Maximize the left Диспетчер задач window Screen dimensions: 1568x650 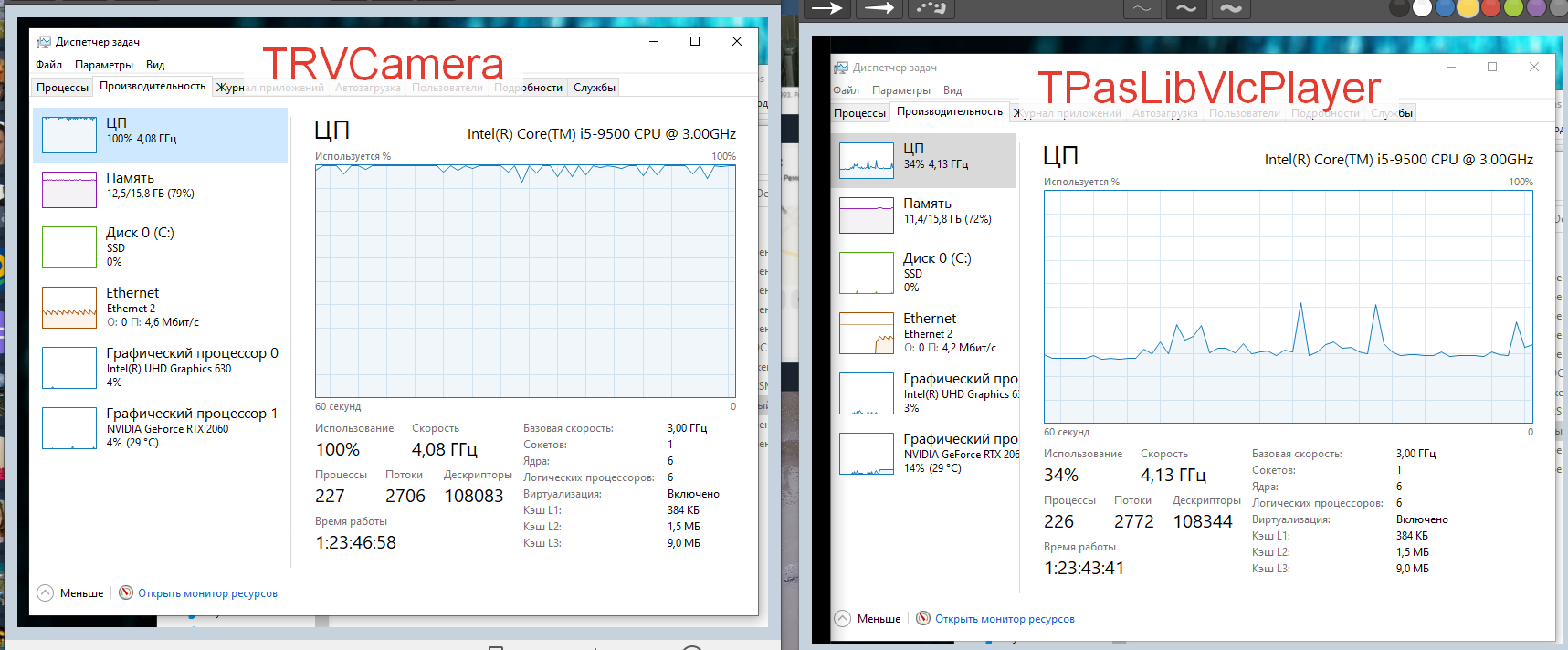pos(695,41)
